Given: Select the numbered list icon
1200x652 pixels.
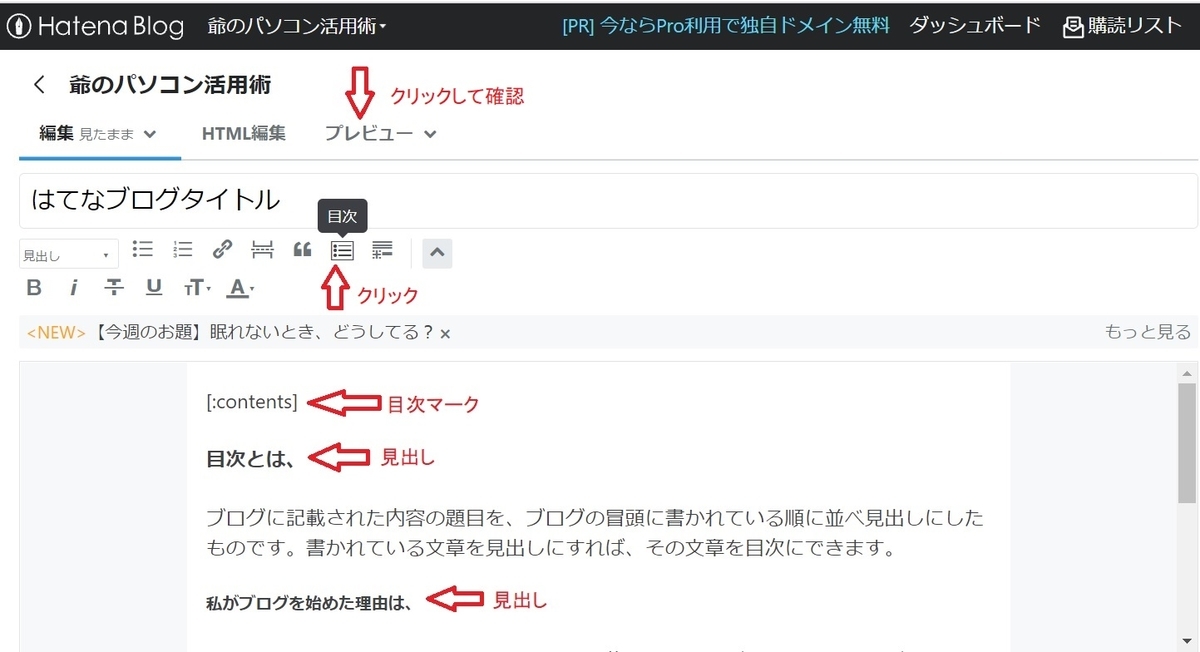Looking at the screenshot, I should 182,249.
